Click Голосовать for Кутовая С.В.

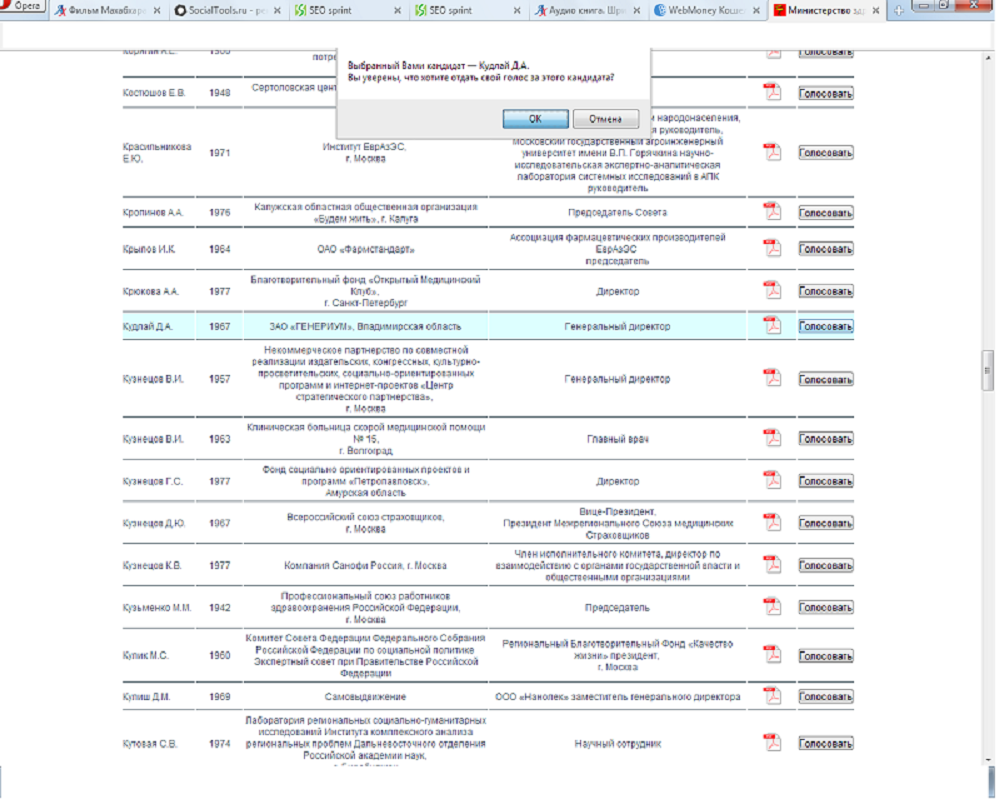pos(826,744)
